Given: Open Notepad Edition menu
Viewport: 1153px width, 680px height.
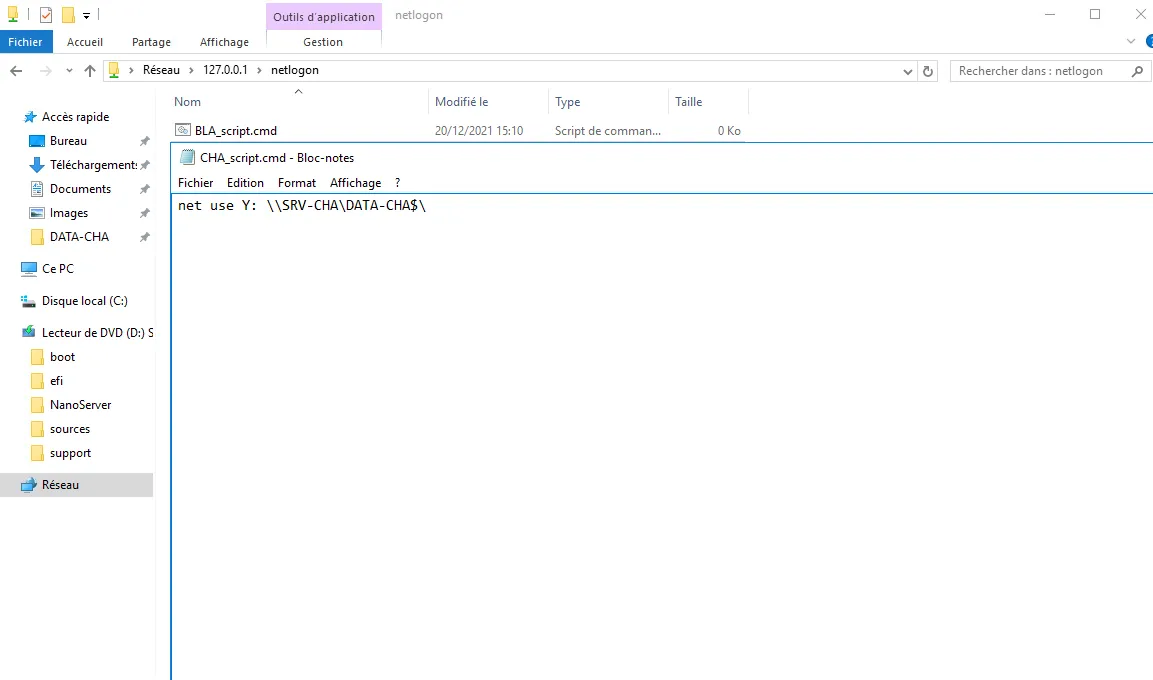Looking at the screenshot, I should tap(245, 183).
